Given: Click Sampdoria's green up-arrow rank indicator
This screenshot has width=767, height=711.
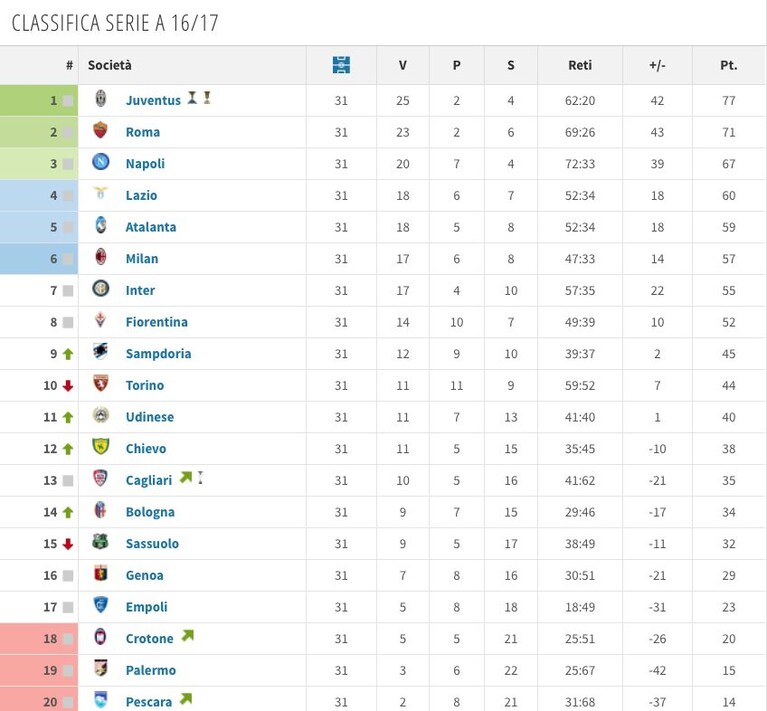Looking at the screenshot, I should coord(68,354).
